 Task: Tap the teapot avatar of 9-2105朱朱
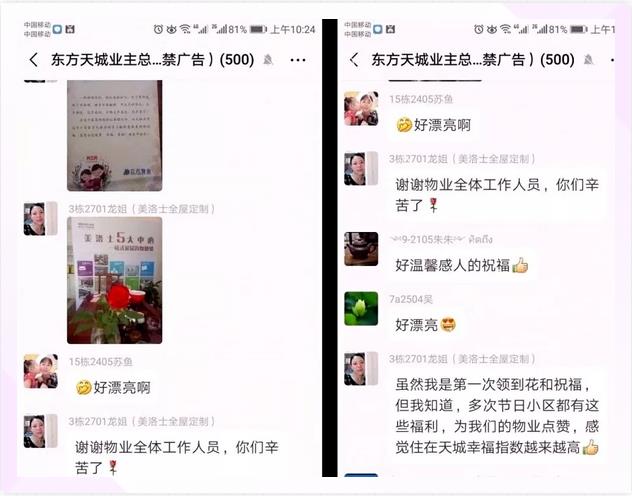[361, 249]
